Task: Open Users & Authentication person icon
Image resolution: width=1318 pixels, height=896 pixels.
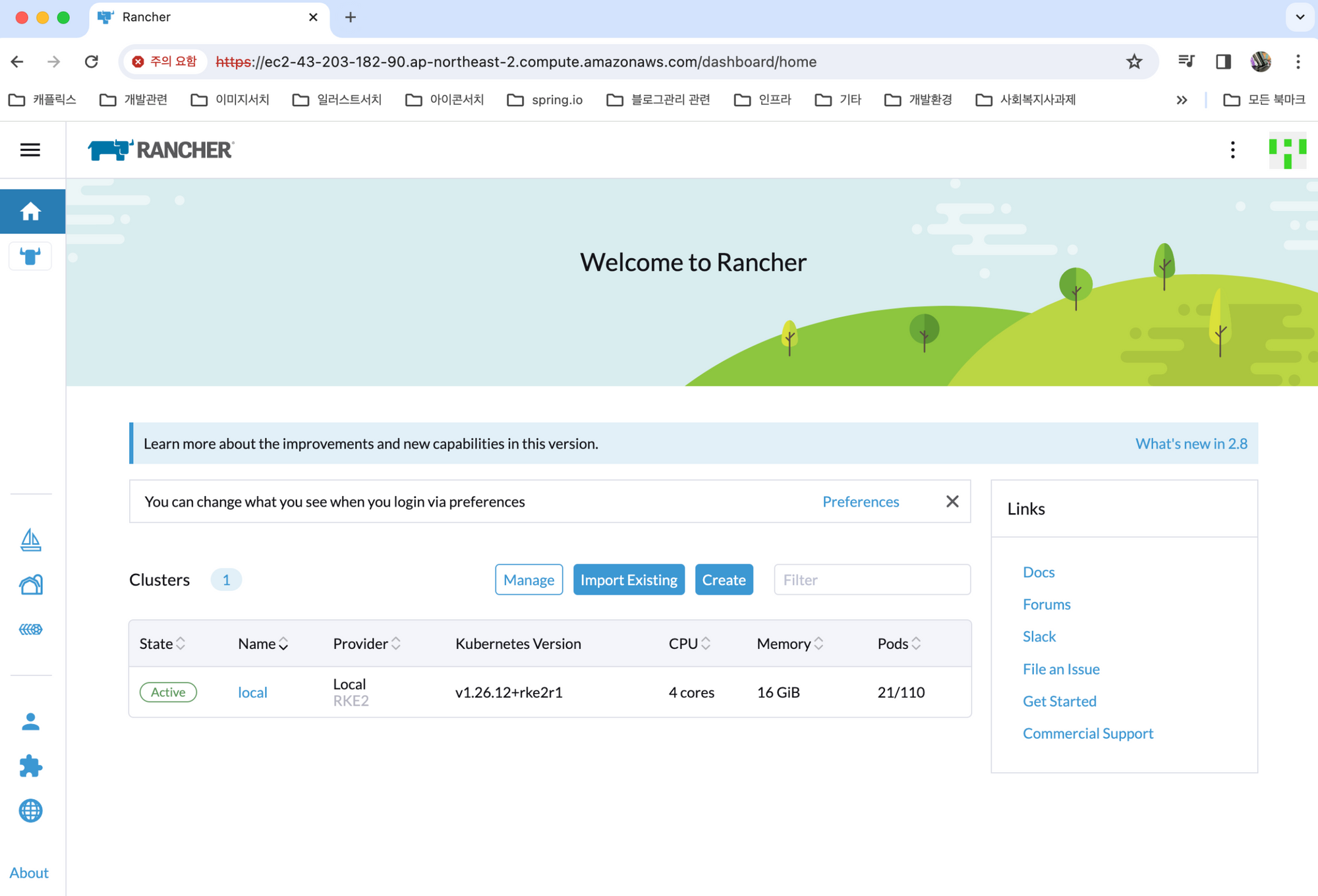Action: 30,721
